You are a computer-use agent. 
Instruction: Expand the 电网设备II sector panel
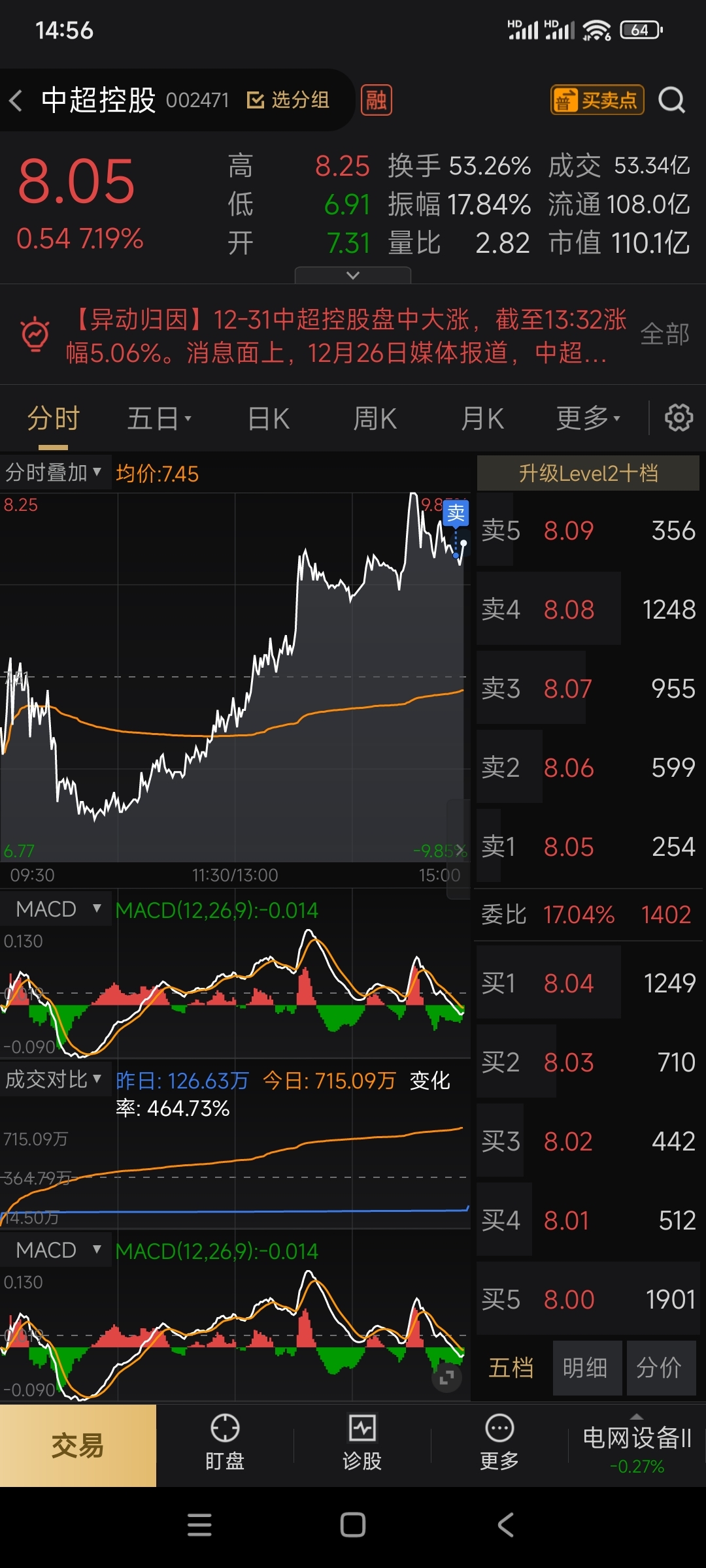point(637,1446)
